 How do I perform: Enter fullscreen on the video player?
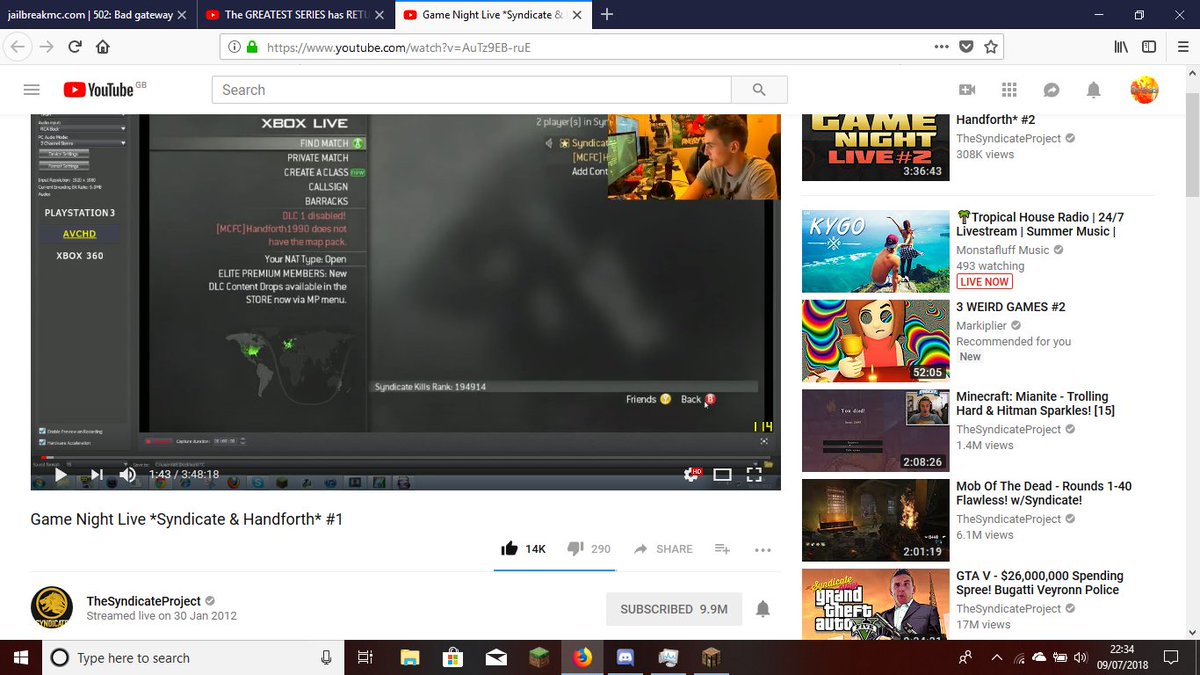(x=755, y=475)
